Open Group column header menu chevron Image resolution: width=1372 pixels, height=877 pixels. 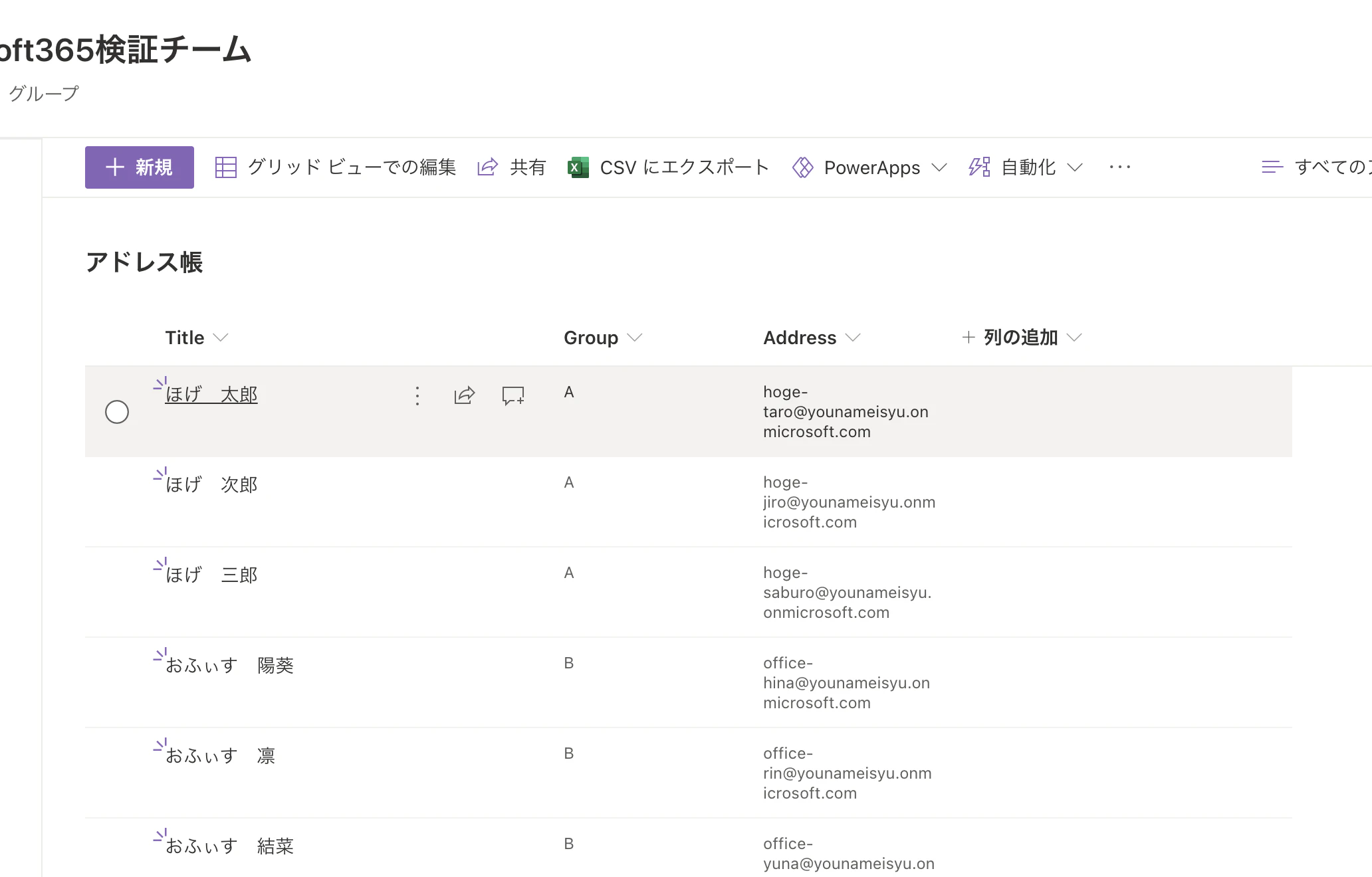[x=635, y=338]
